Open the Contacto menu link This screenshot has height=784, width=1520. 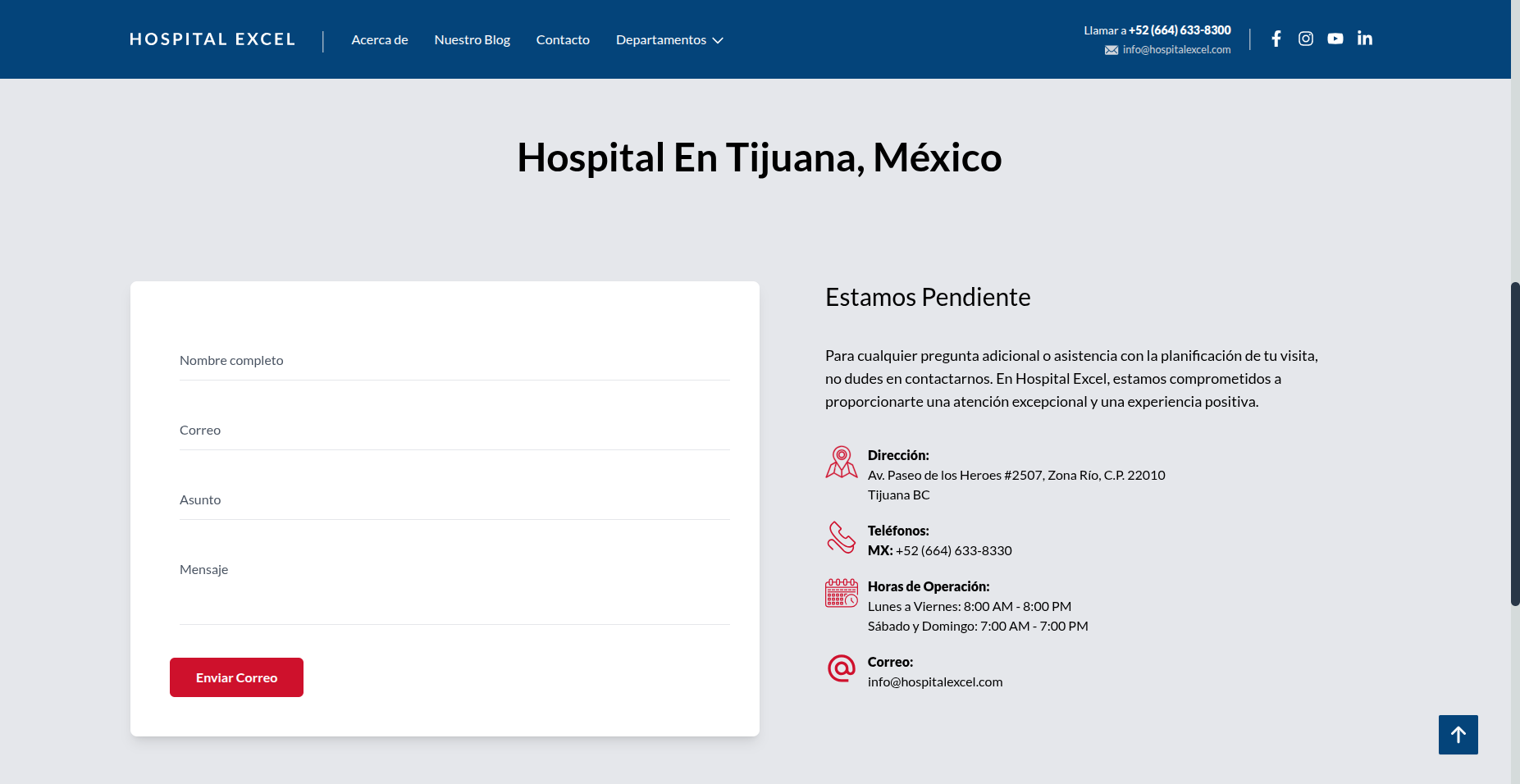[x=563, y=40]
